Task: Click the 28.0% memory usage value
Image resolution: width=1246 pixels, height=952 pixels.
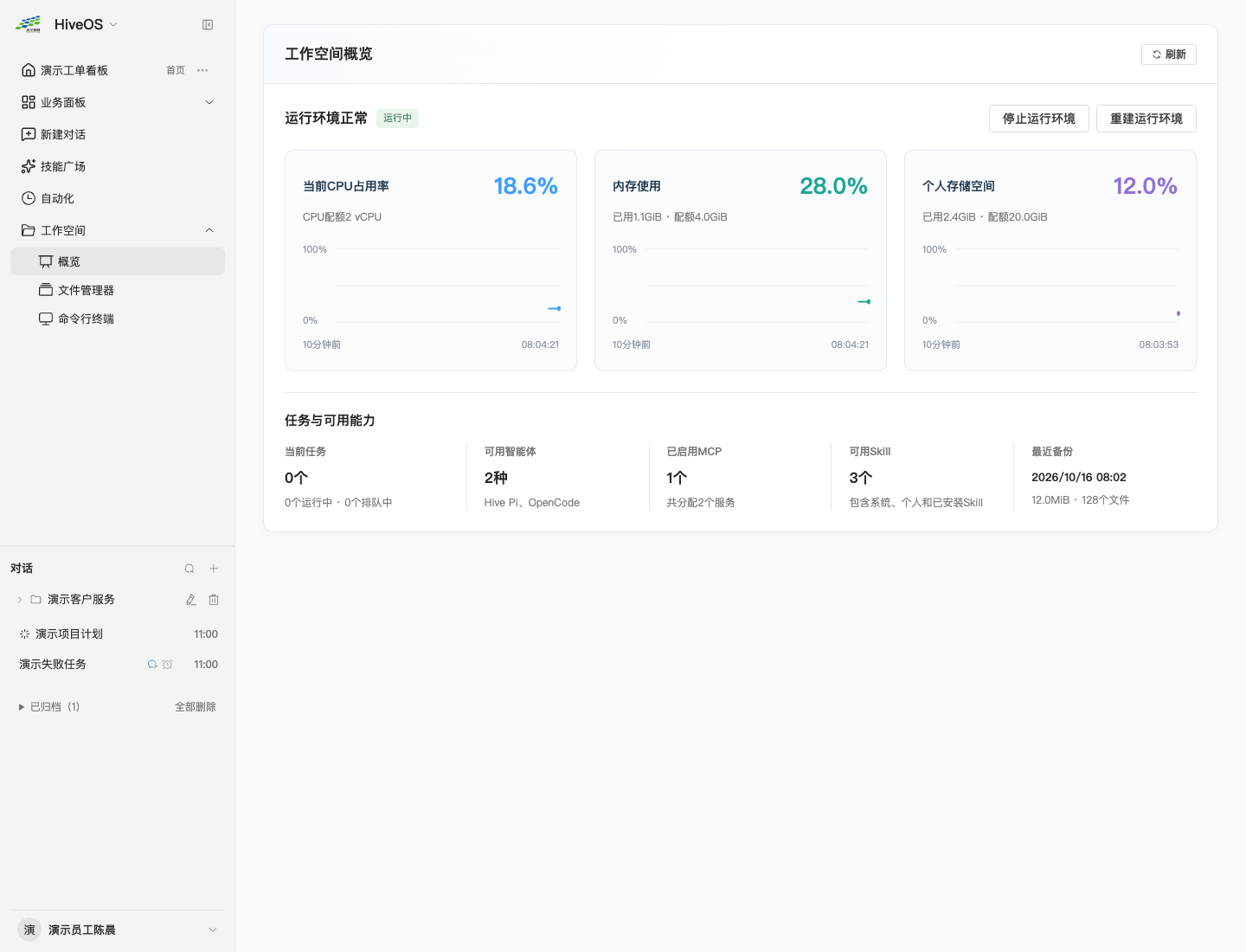Action: tap(834, 186)
